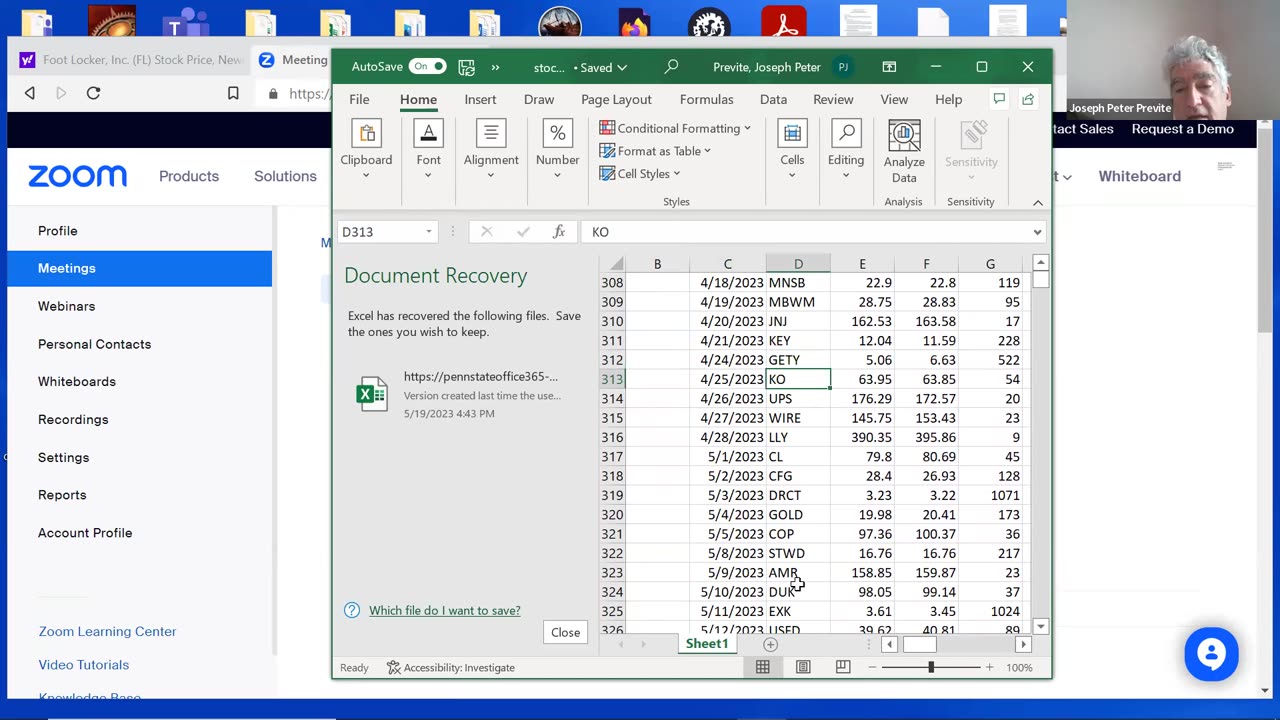Click the Insert Function fx icon
This screenshot has height=720, width=1280.
[559, 232]
